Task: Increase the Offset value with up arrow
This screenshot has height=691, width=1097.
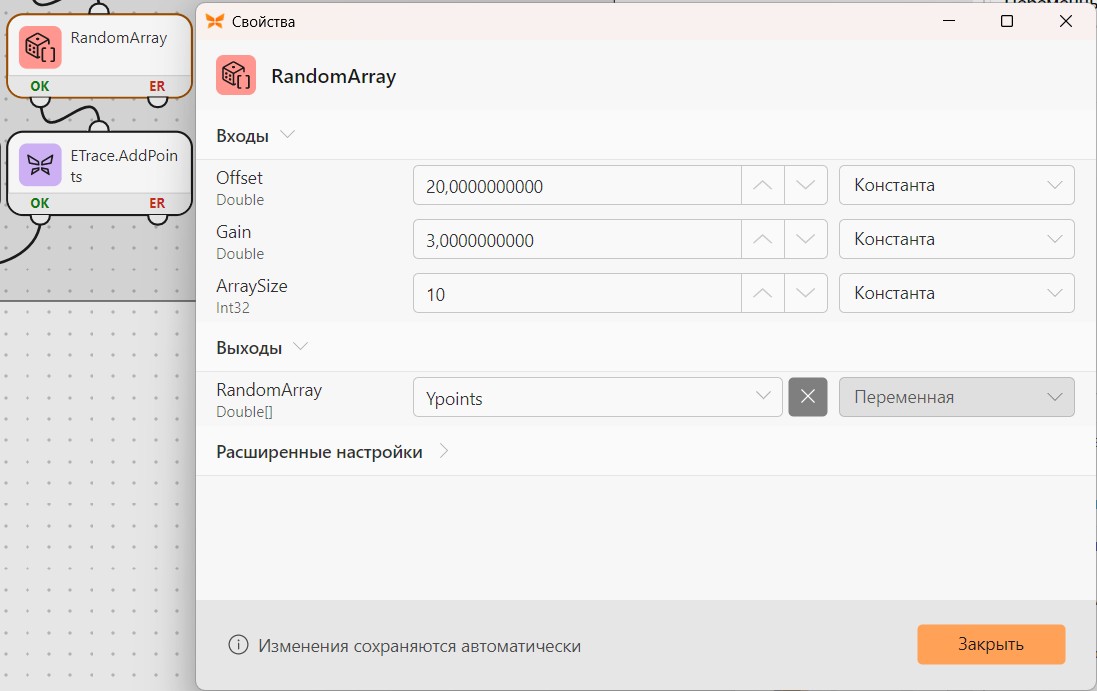Action: pos(763,185)
